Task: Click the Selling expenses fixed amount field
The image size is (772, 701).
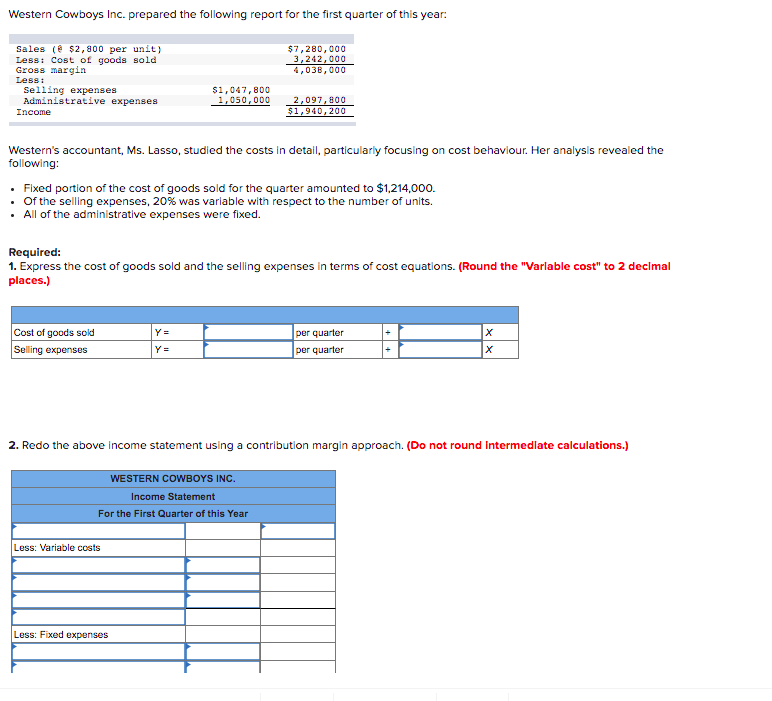Action: point(249,350)
